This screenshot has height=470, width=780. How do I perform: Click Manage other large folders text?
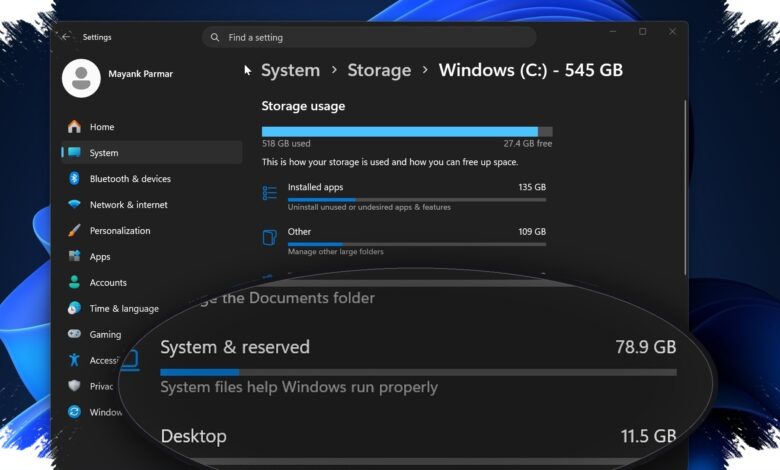(336, 252)
